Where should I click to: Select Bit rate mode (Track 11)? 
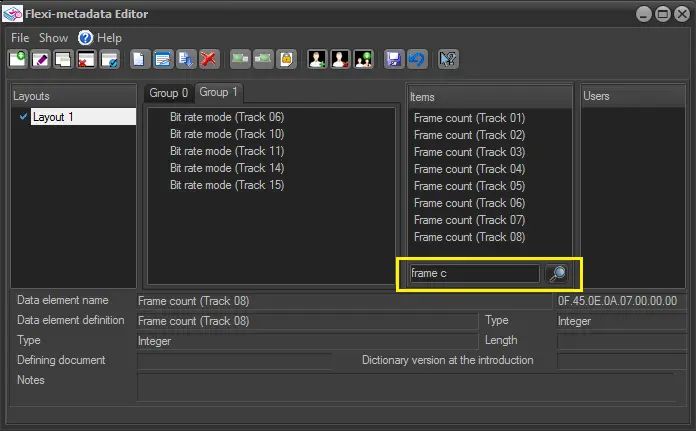coord(226,151)
